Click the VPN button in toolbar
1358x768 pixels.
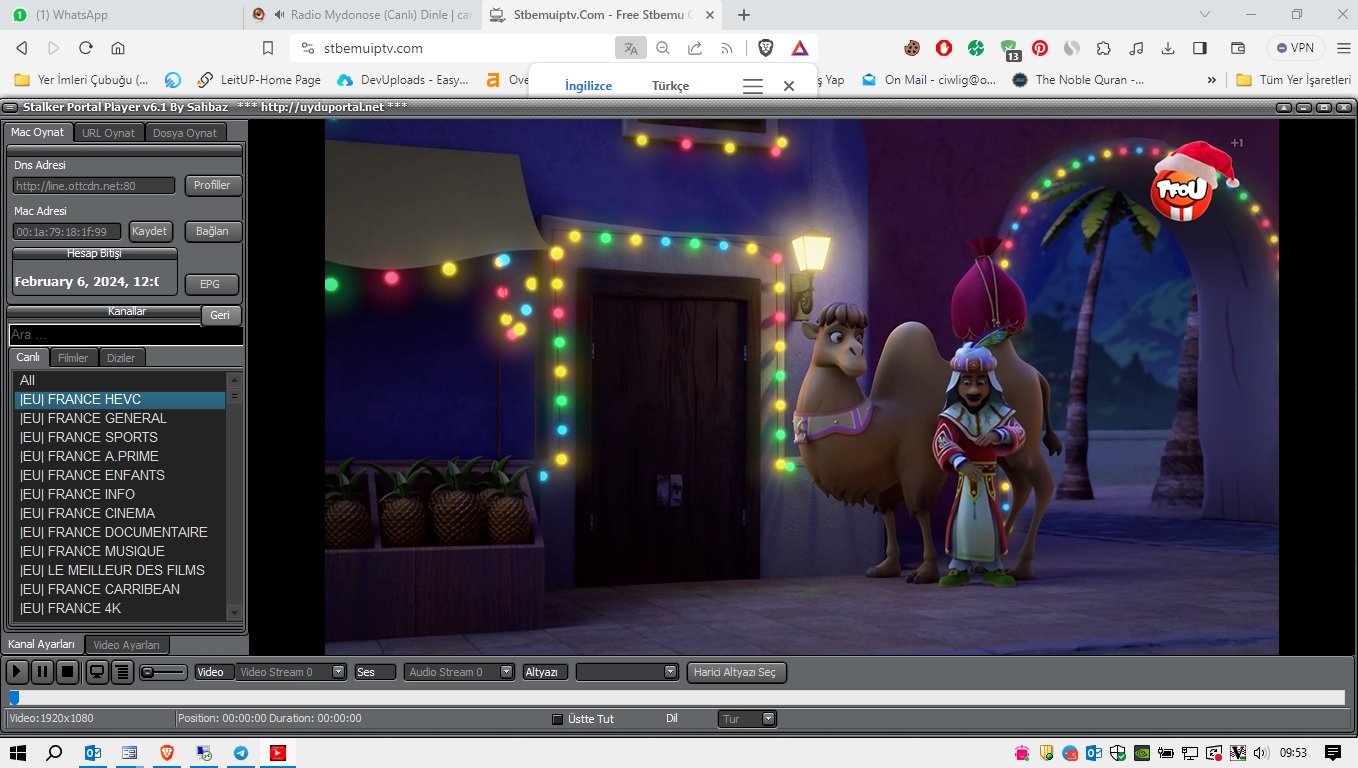(1296, 48)
